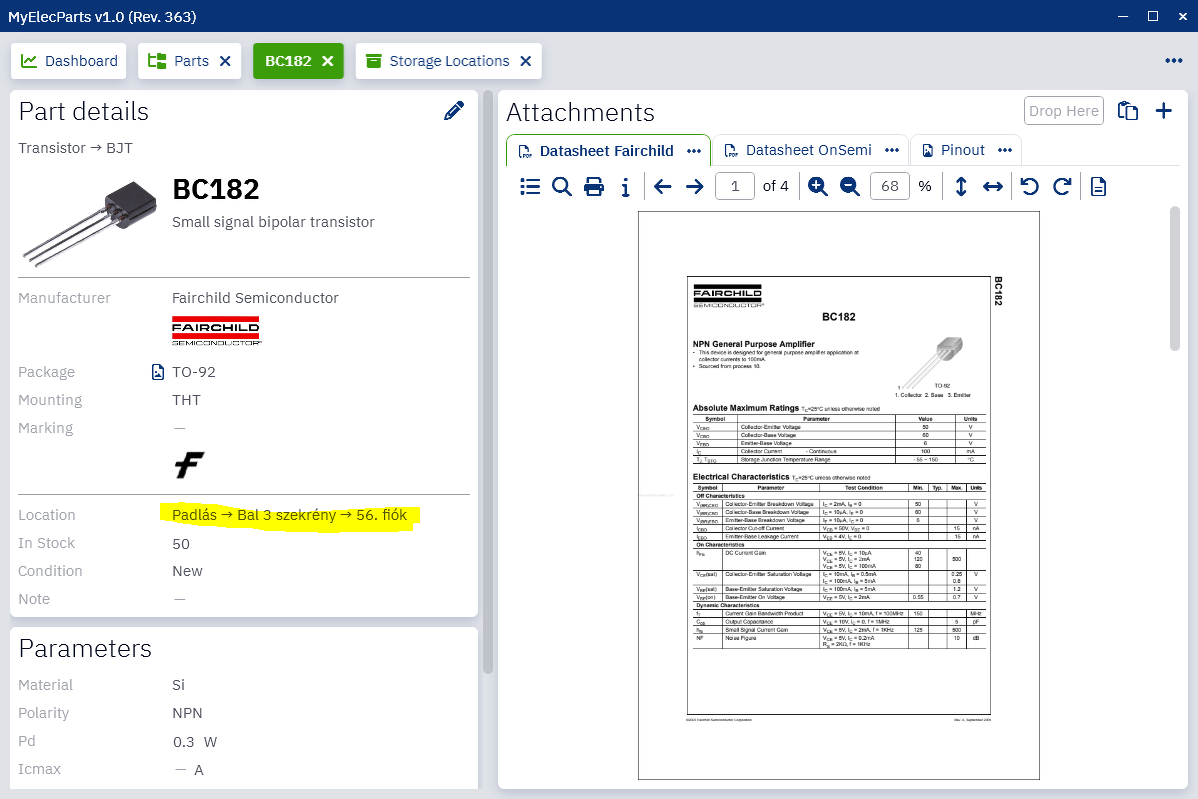This screenshot has height=799, width=1198.
Task: Go to the next PDF page
Action: pos(695,186)
